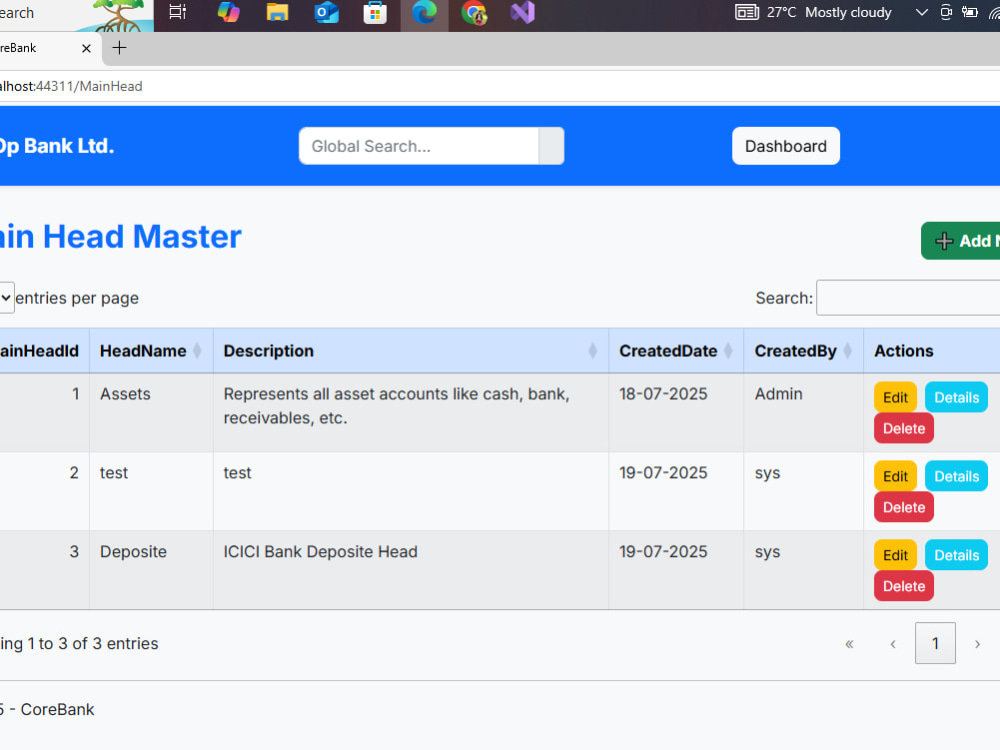This screenshot has width=1000, height=750.
Task: Delete the Deposite row
Action: point(904,587)
